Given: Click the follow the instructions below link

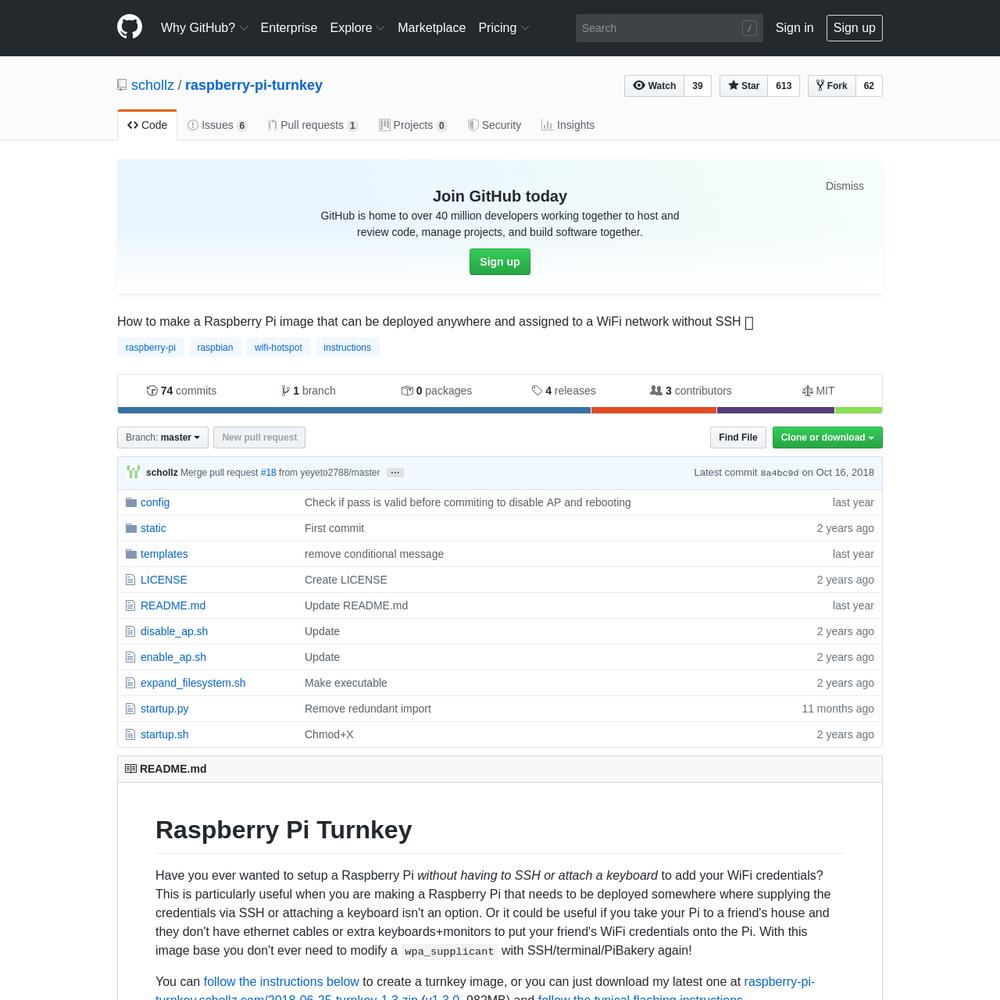Looking at the screenshot, I should tap(281, 982).
